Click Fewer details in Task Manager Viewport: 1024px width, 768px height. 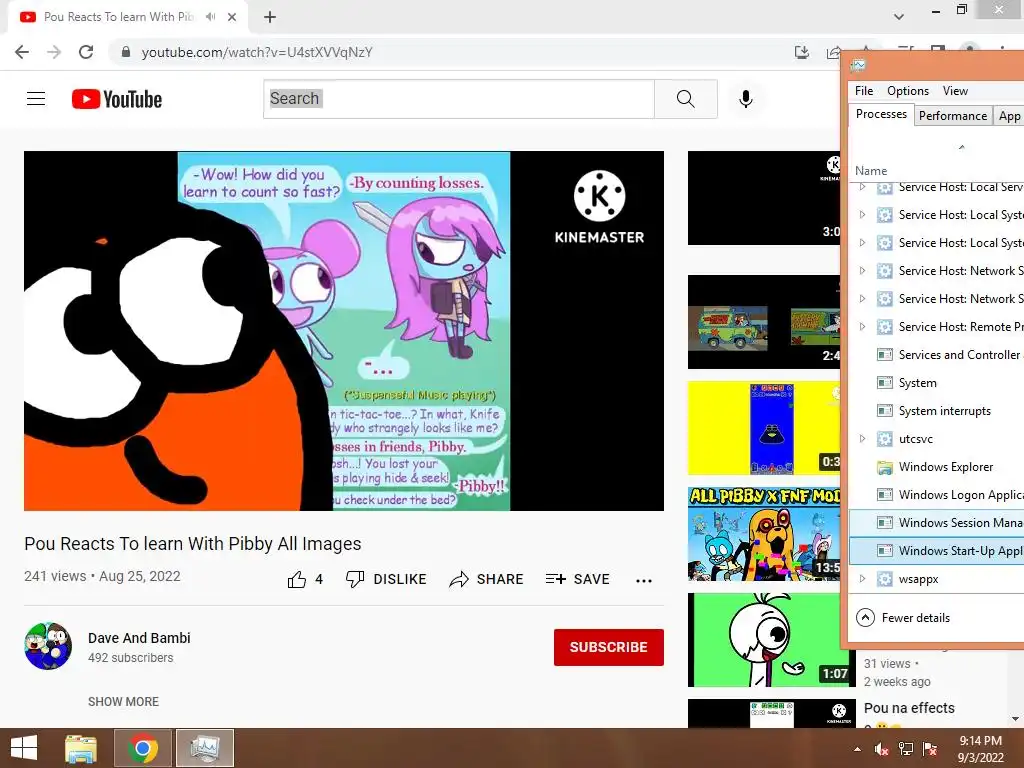click(904, 618)
